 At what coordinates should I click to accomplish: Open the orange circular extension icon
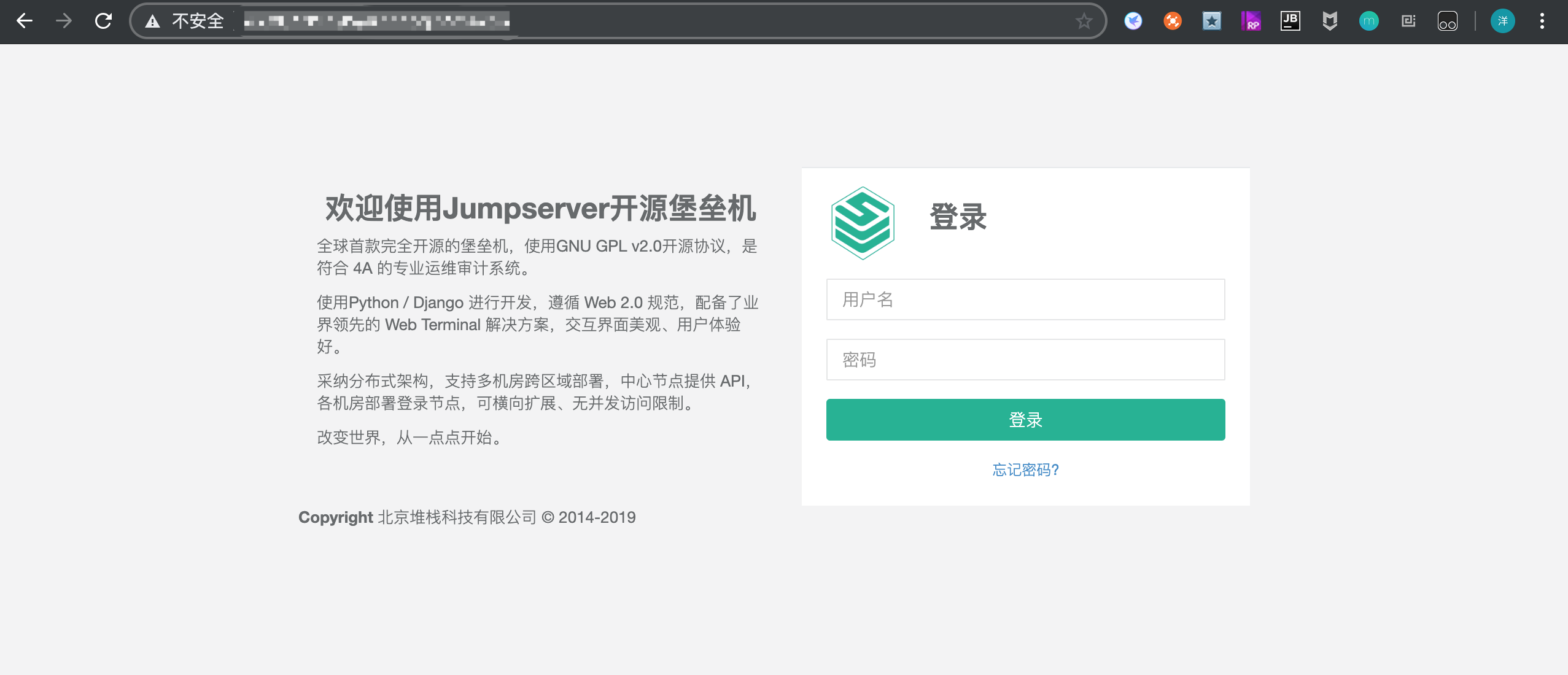pos(1172,21)
